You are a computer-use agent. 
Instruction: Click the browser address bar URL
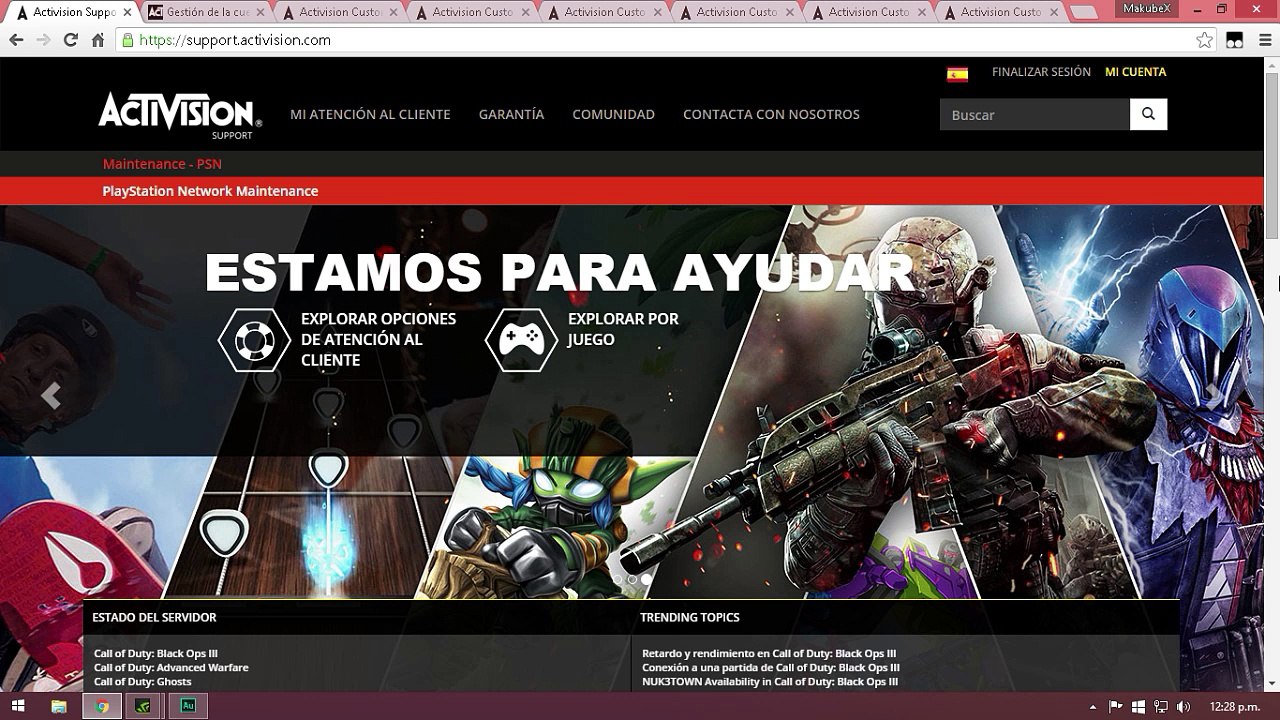tap(235, 40)
